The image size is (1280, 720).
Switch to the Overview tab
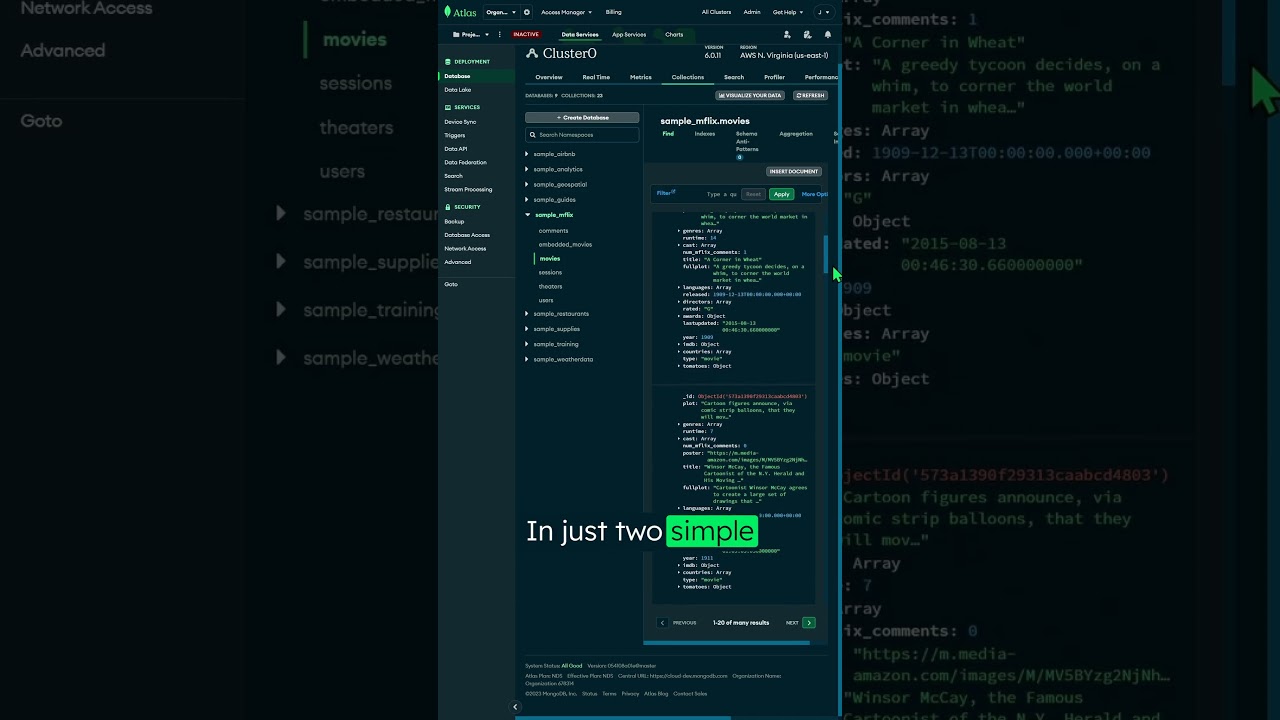pos(549,77)
